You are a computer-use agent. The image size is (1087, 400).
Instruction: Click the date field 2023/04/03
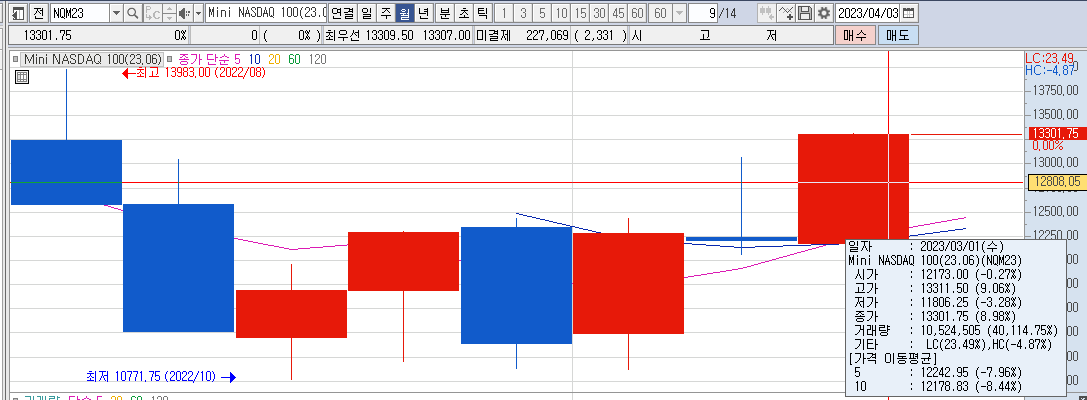point(868,13)
